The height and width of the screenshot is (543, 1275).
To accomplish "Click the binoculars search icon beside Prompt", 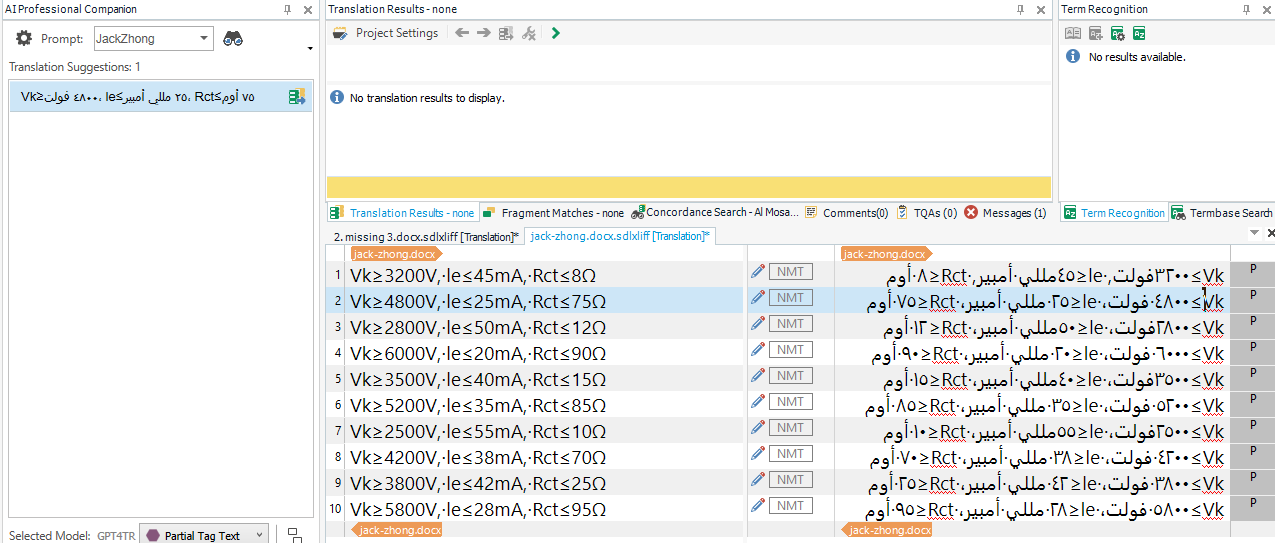I will click(234, 39).
